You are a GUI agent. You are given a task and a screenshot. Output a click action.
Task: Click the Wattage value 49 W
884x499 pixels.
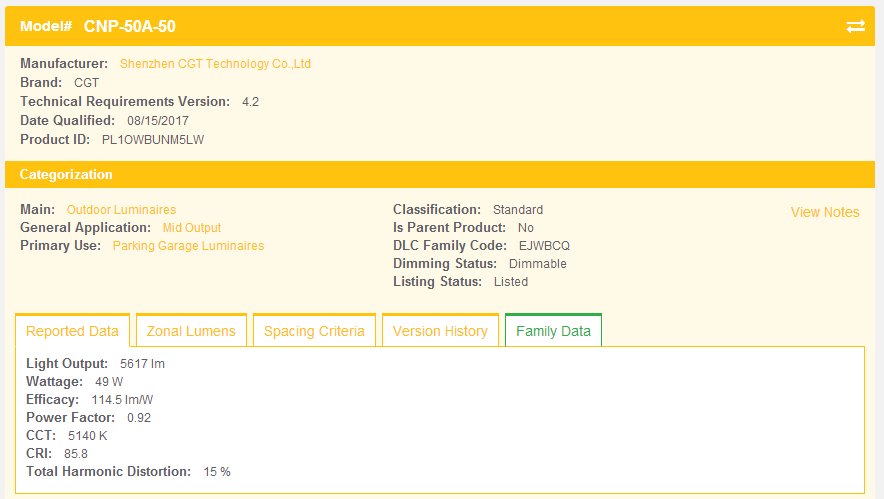pyautogui.click(x=109, y=382)
